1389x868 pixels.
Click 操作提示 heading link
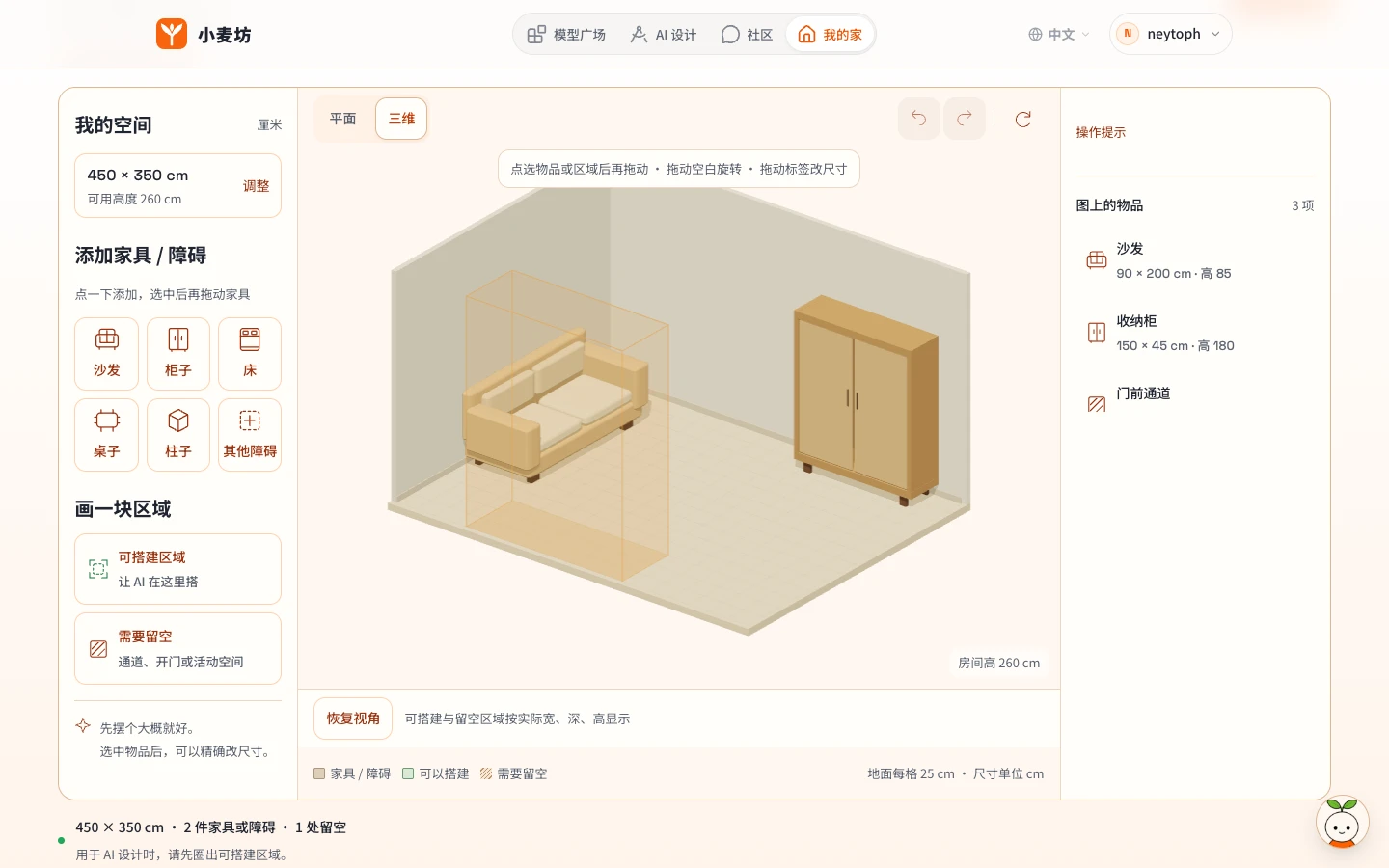coord(1101,132)
